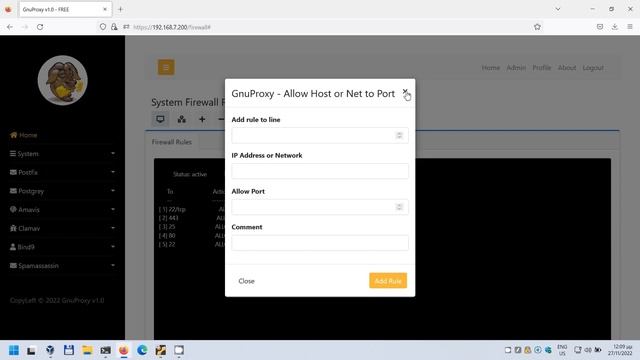
Task: Click the Status: active text
Action: [x=190, y=174]
